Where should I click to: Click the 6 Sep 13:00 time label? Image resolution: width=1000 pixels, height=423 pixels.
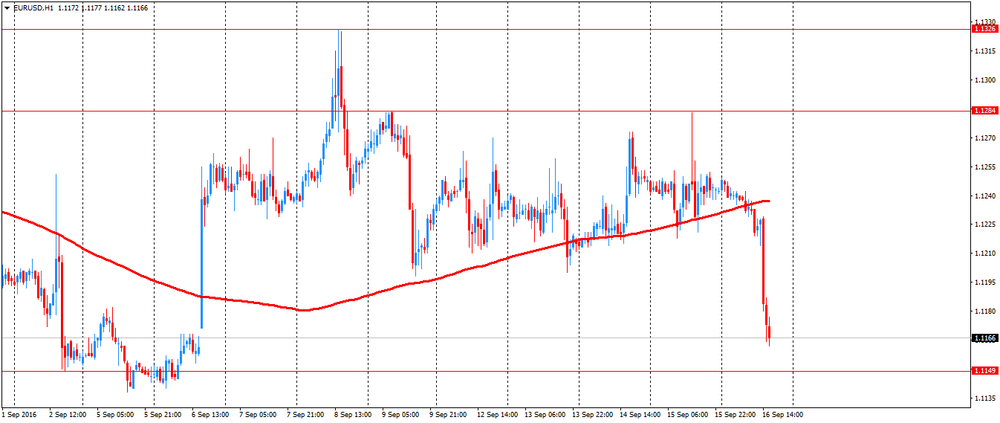(x=210, y=415)
